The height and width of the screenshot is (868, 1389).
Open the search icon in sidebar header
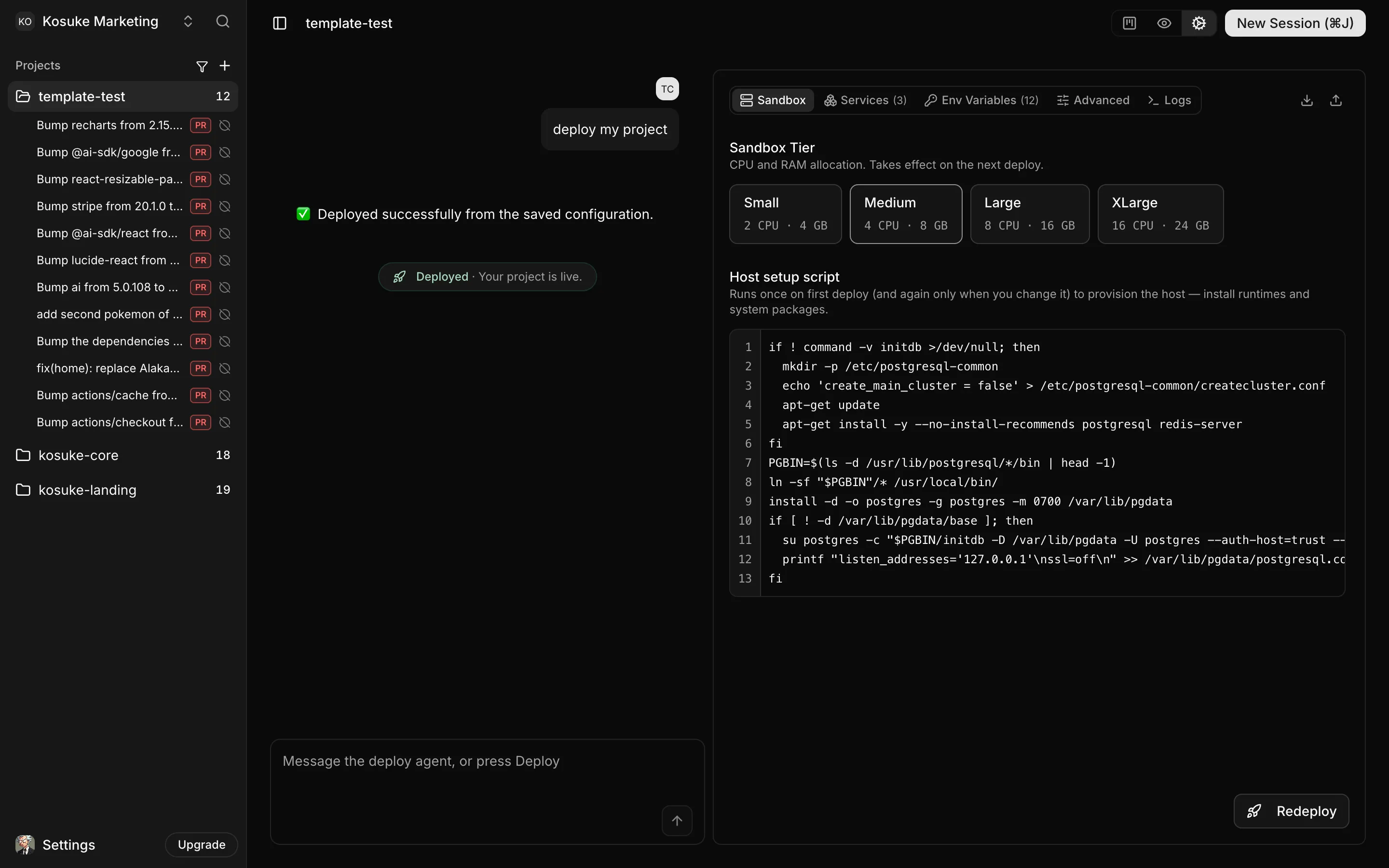(x=223, y=22)
